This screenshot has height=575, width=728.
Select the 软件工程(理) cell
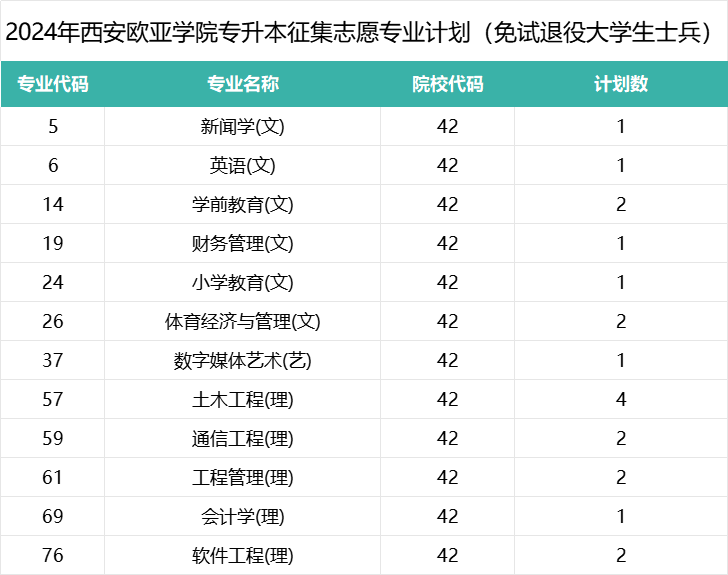pyautogui.click(x=243, y=555)
